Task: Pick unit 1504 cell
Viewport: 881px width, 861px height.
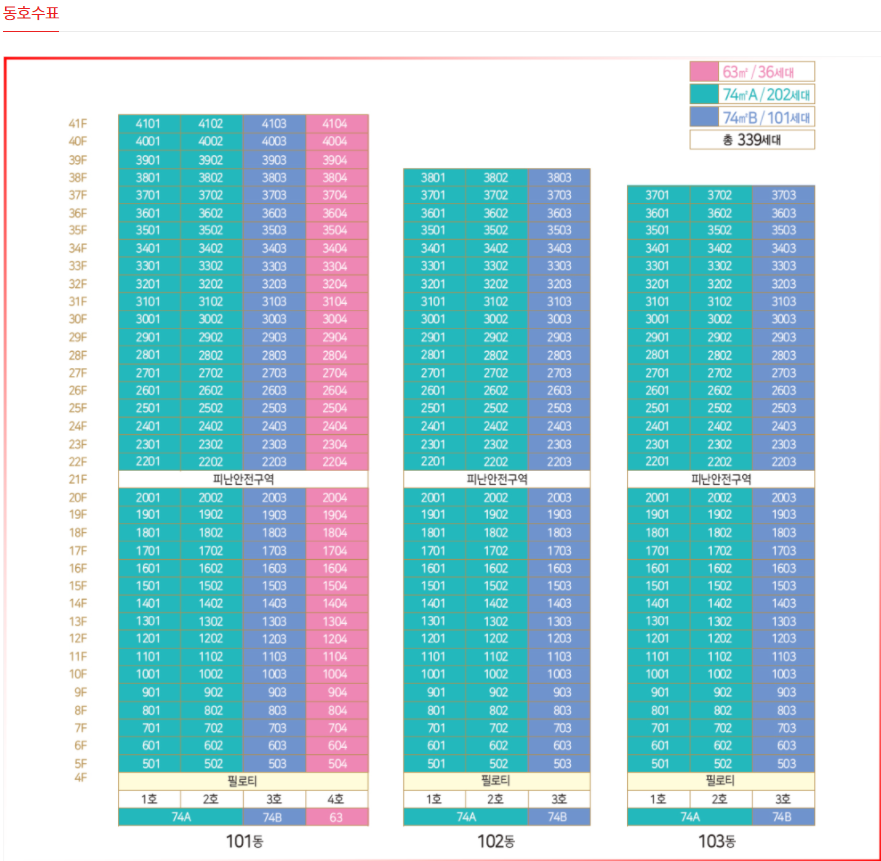Action: 337,586
